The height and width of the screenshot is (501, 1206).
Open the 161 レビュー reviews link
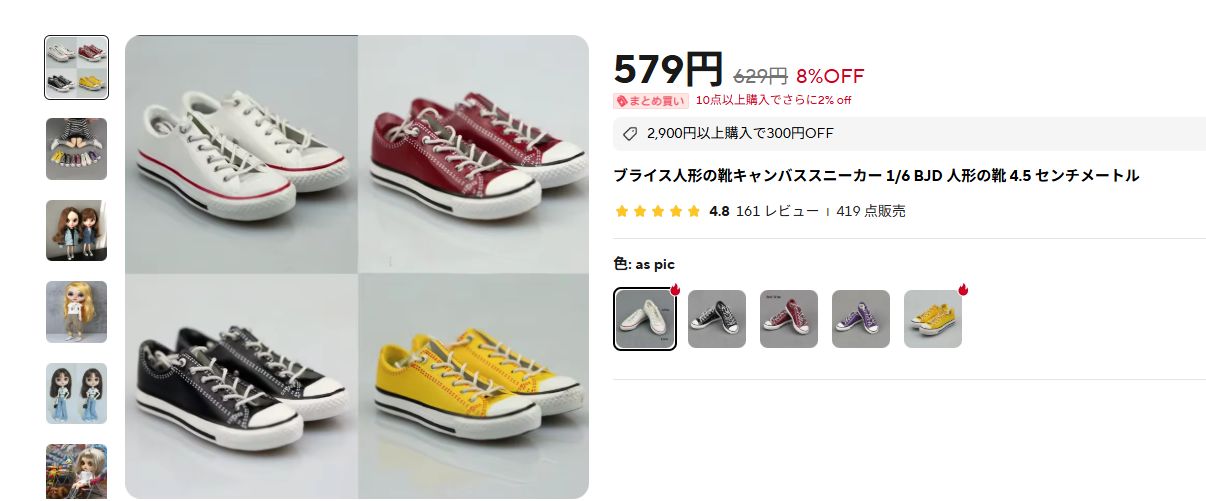[777, 211]
